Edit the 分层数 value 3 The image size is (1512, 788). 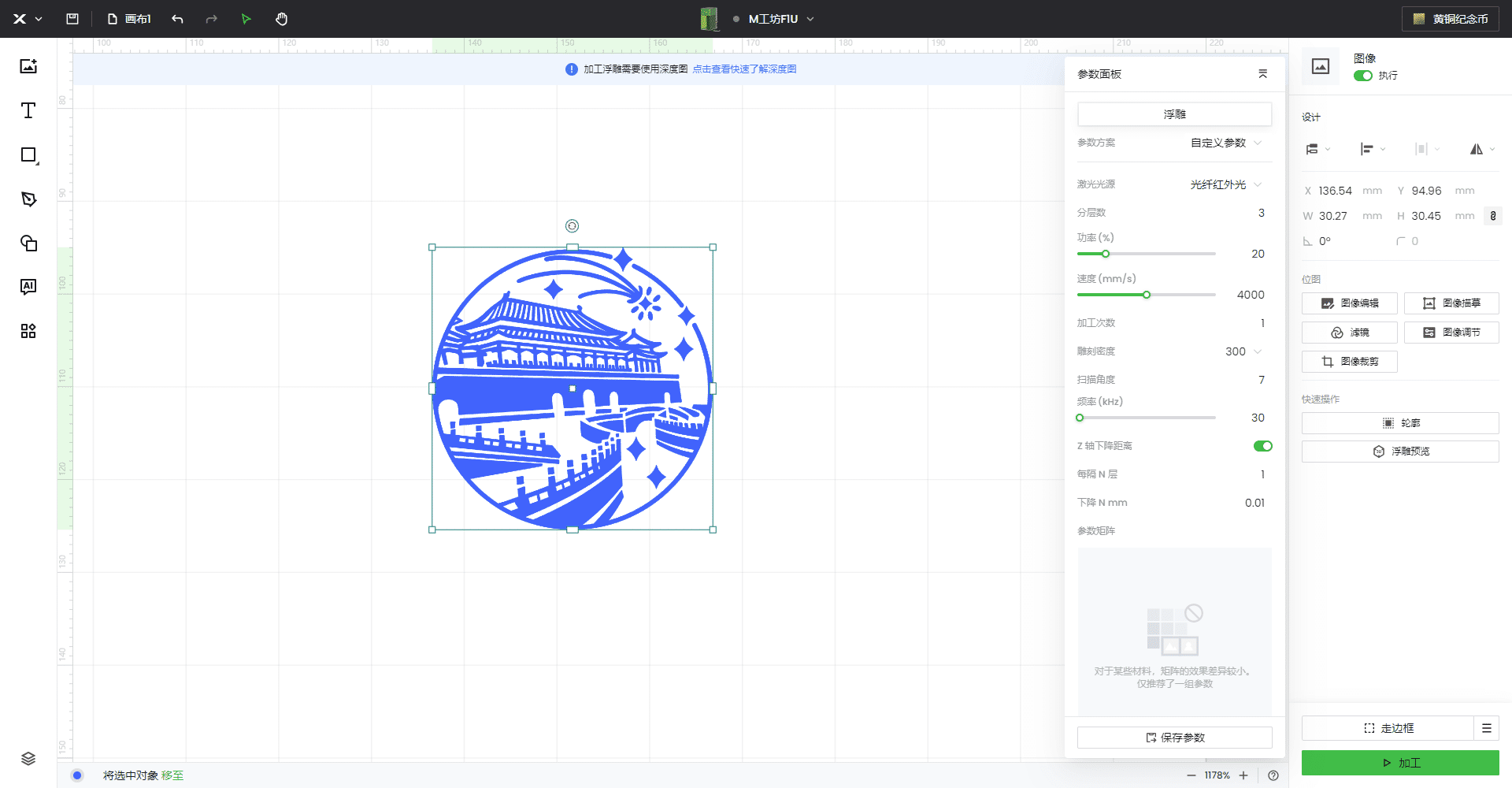pyautogui.click(x=1261, y=213)
